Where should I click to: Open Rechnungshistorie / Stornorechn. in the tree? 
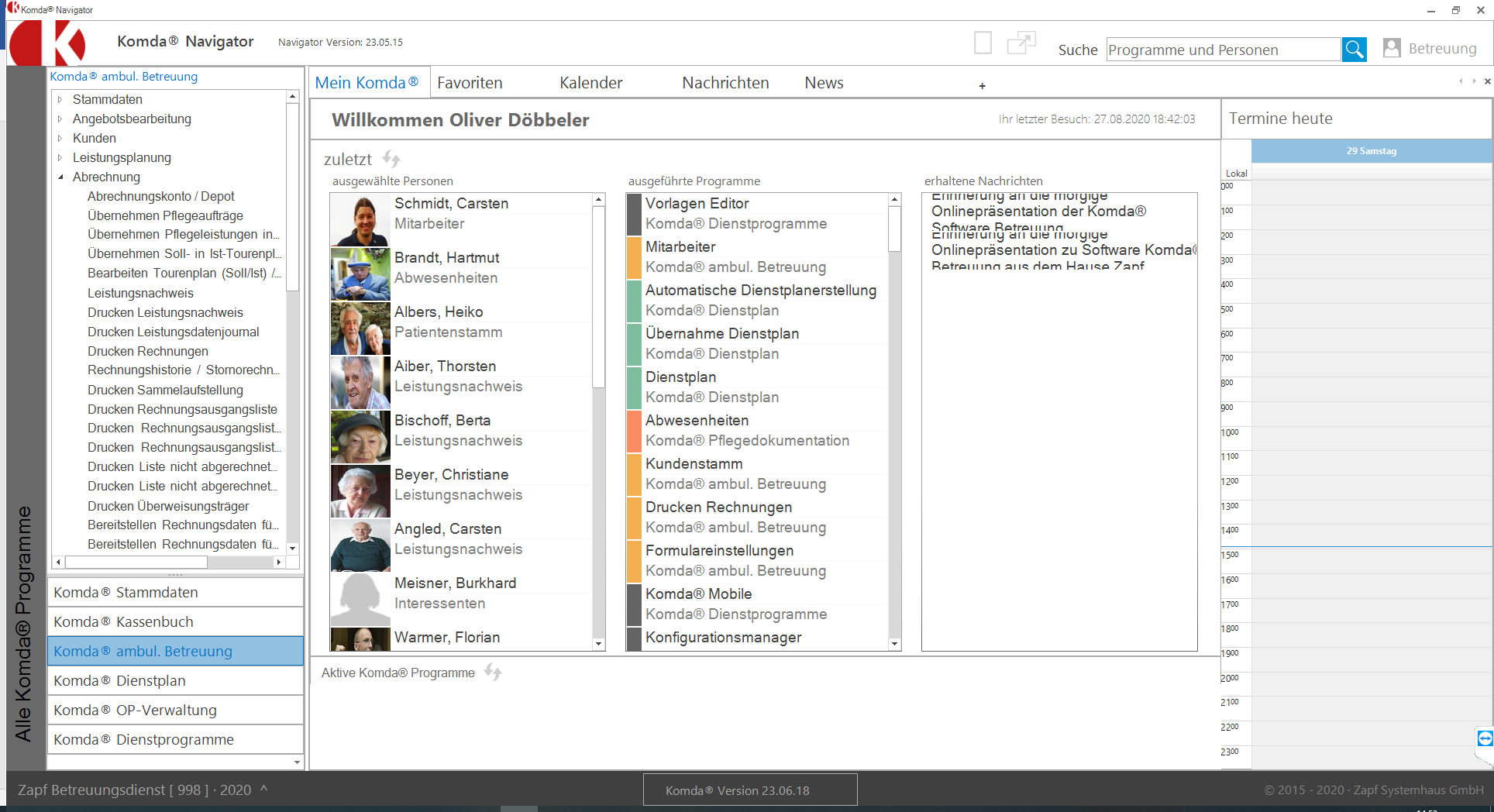tap(184, 370)
